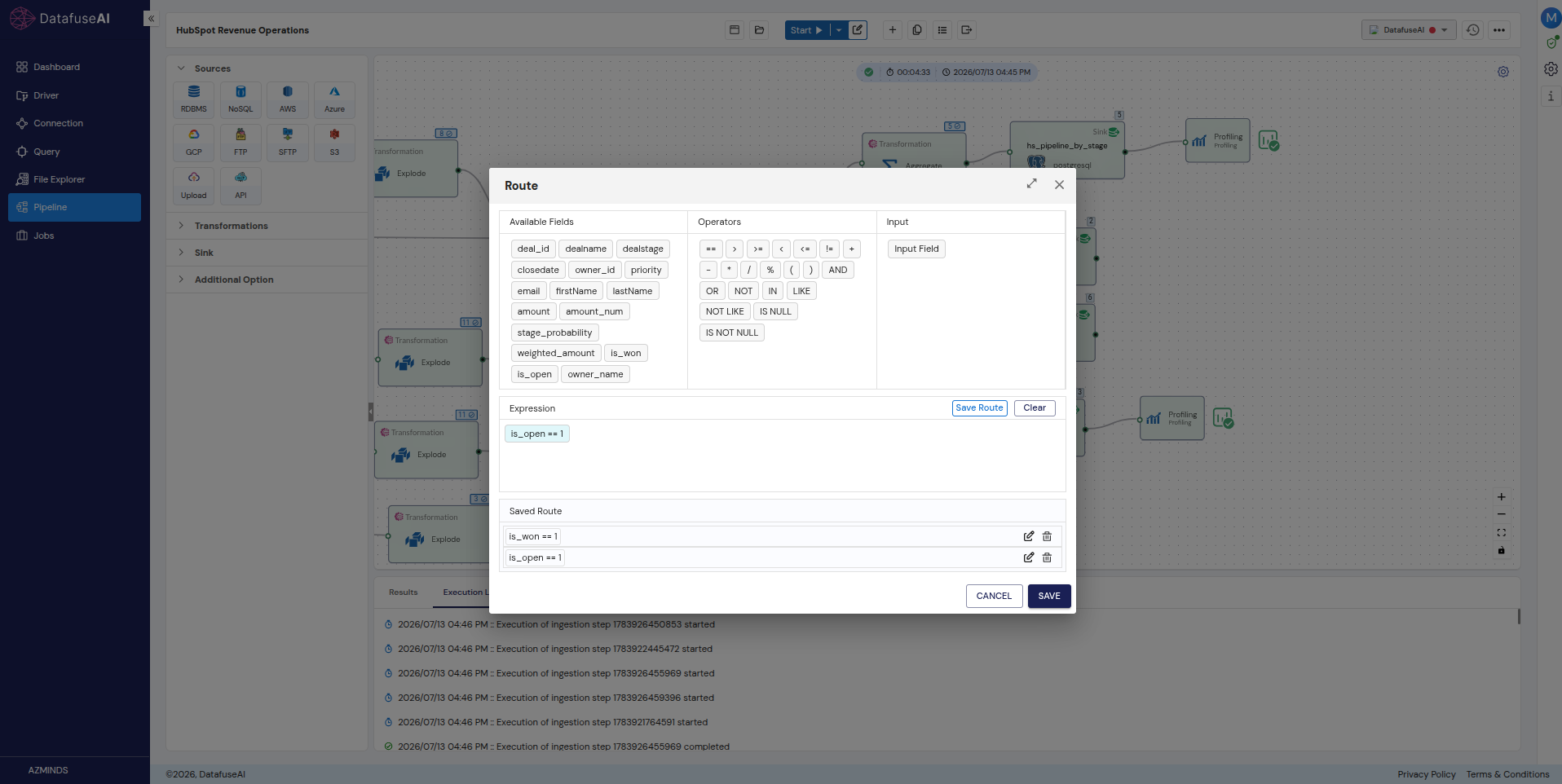Toggle the canvas lock icon
The image size is (1562, 784).
[1502, 551]
